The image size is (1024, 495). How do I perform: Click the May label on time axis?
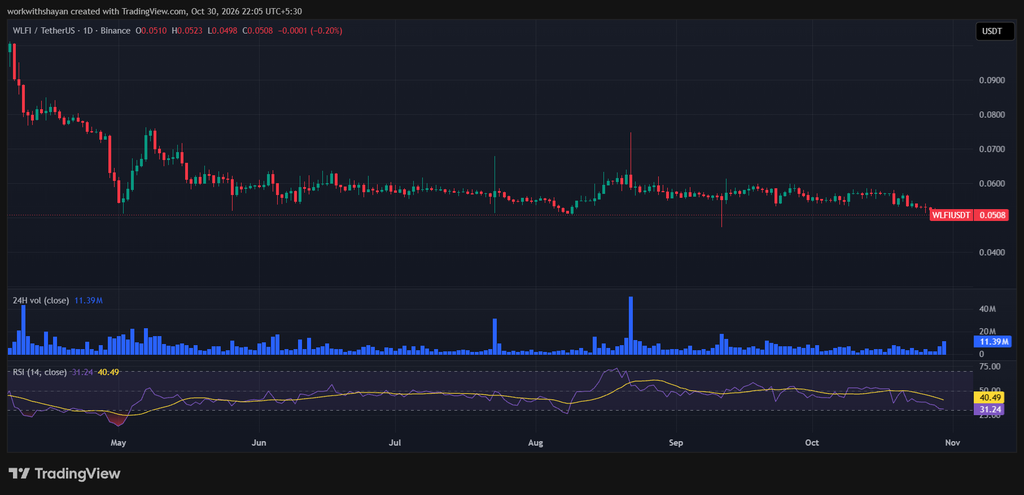[x=118, y=443]
